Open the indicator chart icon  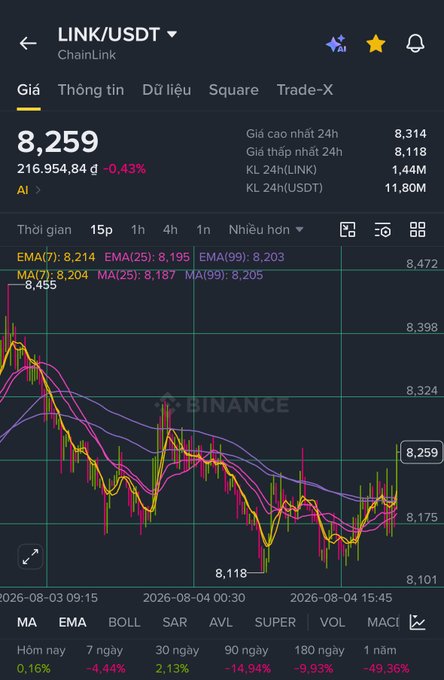417,622
